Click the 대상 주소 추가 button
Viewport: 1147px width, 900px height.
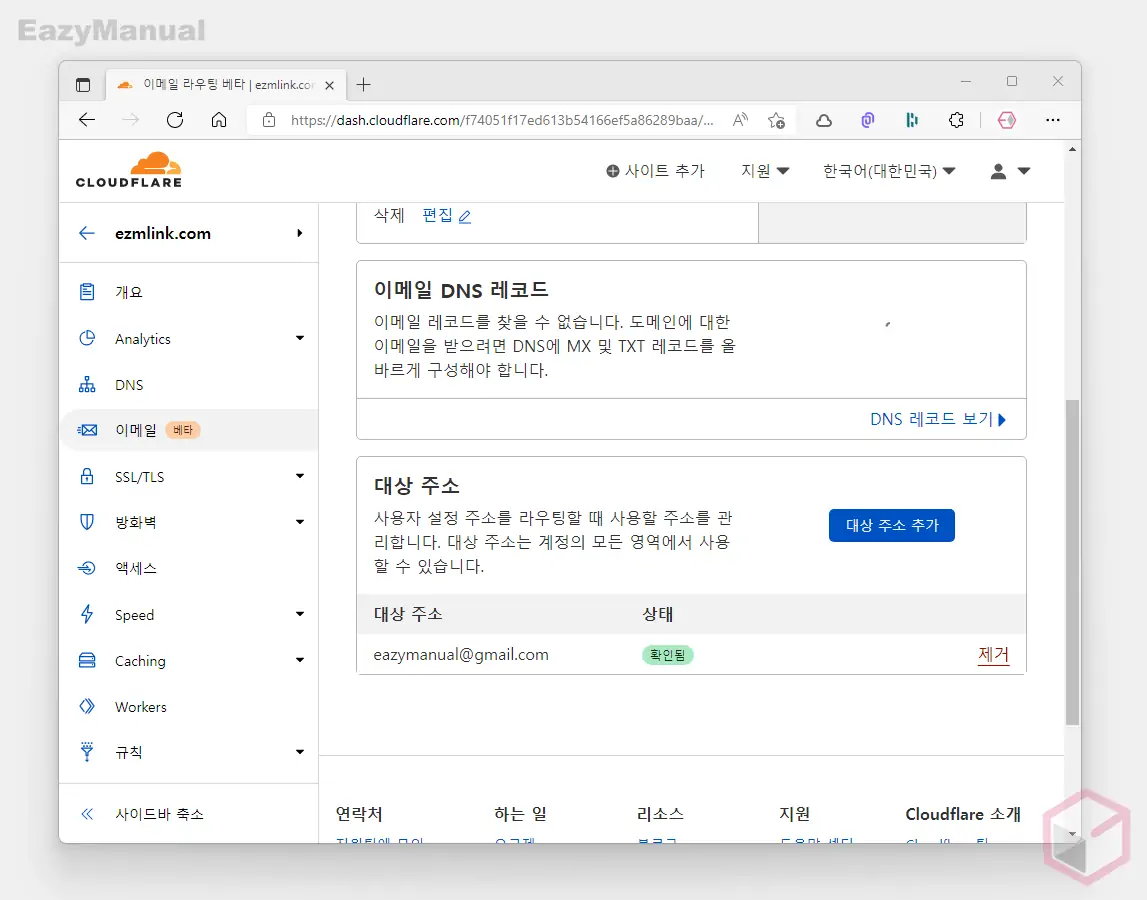(891, 525)
